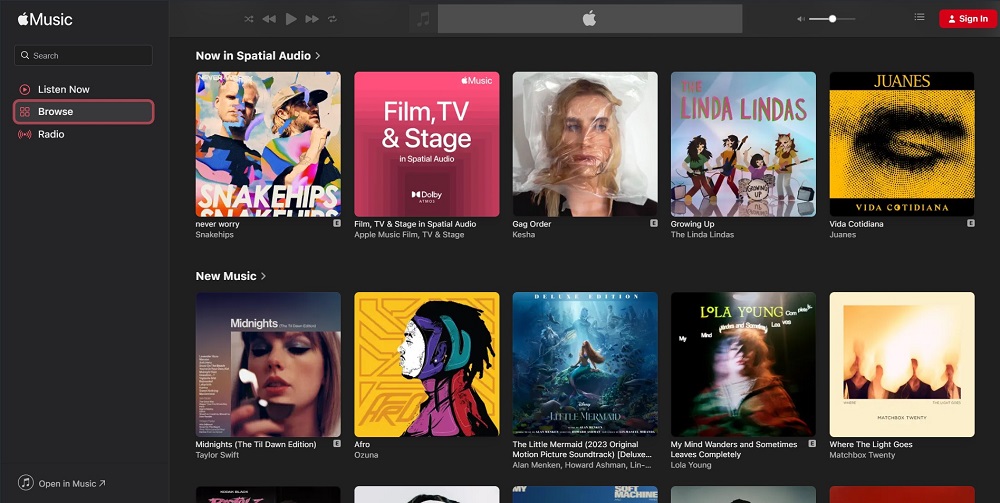Focus the Search field
The width and height of the screenshot is (1000, 503).
coord(84,55)
